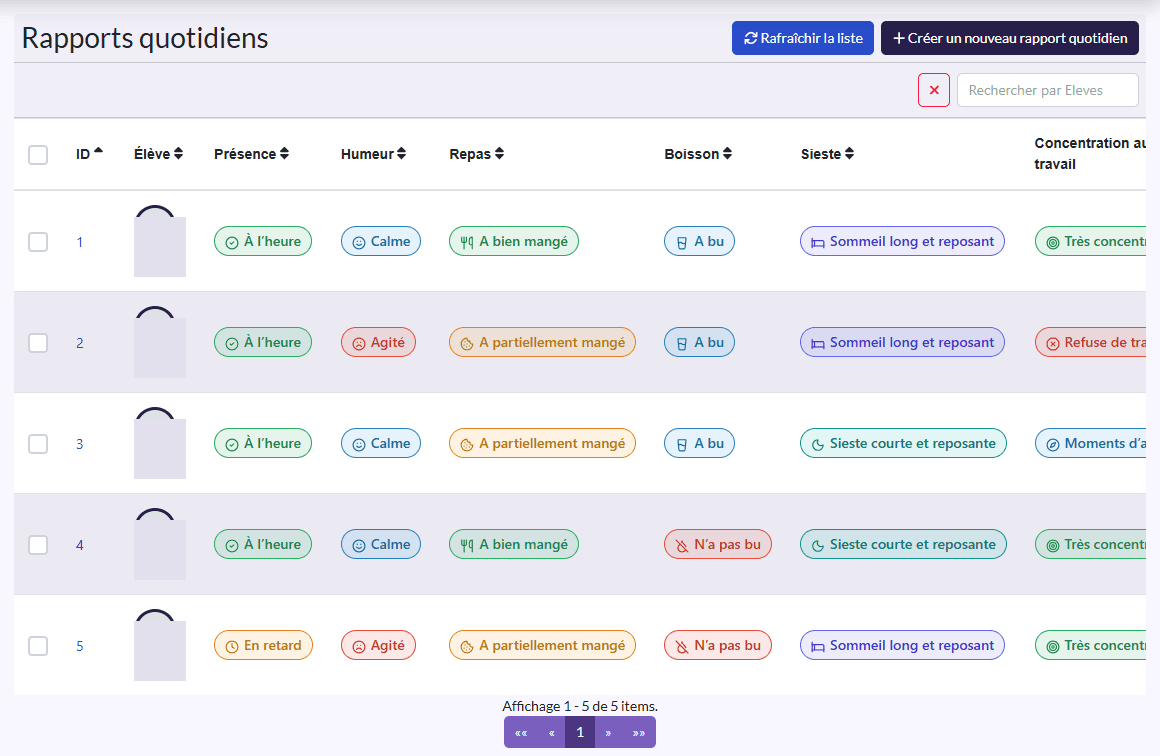Select the checkbox for report ID 4
This screenshot has height=756, width=1160.
38,545
